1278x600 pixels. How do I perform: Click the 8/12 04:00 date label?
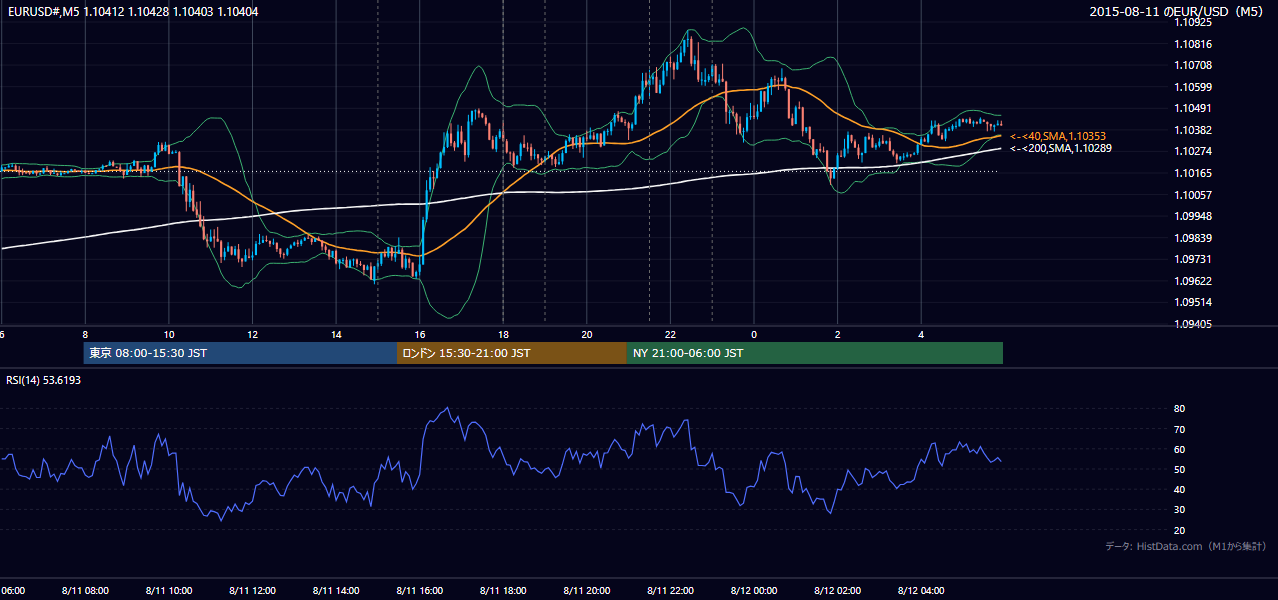[x=921, y=590]
